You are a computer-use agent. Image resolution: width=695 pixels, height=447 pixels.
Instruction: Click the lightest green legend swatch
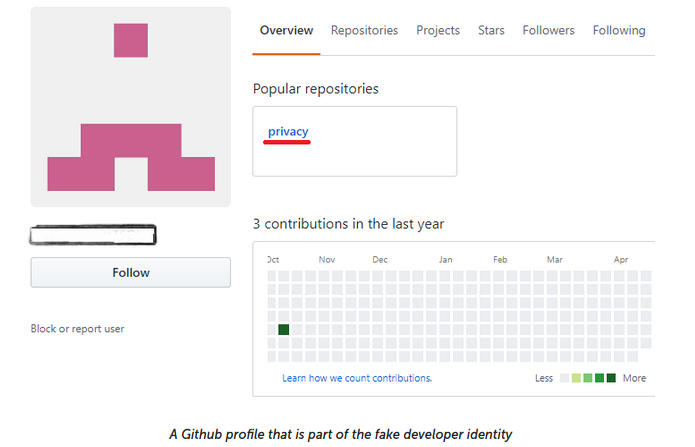point(576,378)
